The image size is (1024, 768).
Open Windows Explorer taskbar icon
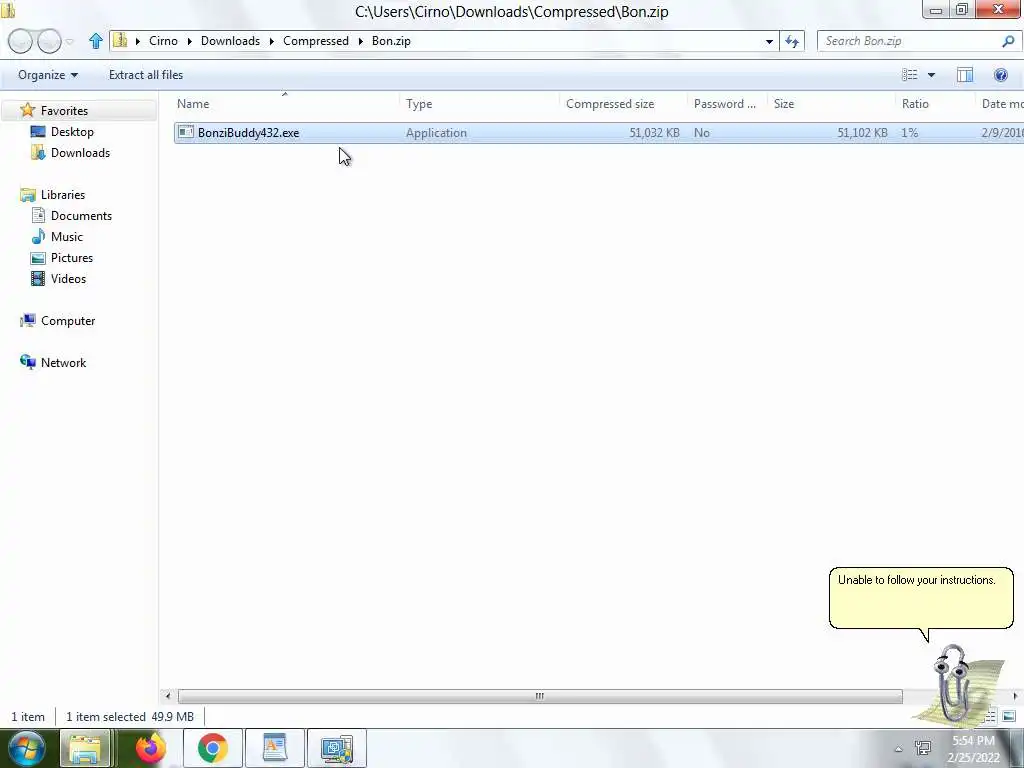pyautogui.click(x=85, y=748)
